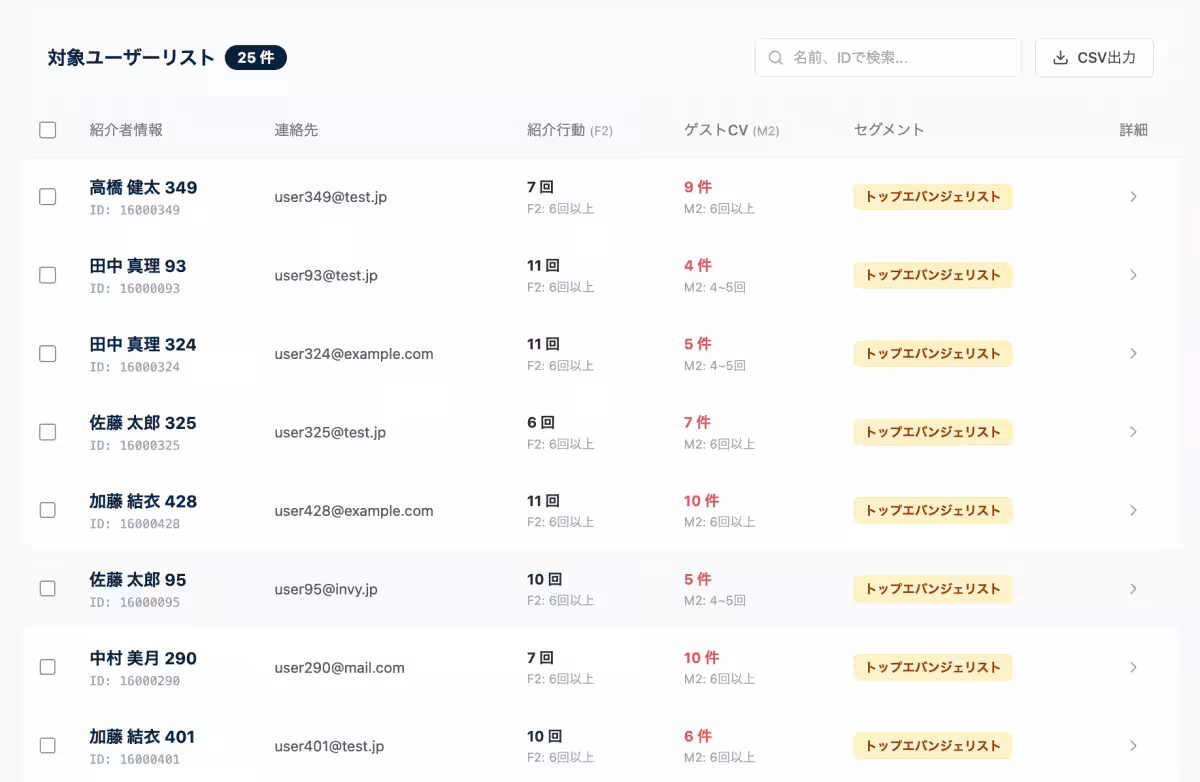Focus the 名前、IDで検索 search field
Image resolution: width=1200 pixels, height=782 pixels.
[x=888, y=58]
